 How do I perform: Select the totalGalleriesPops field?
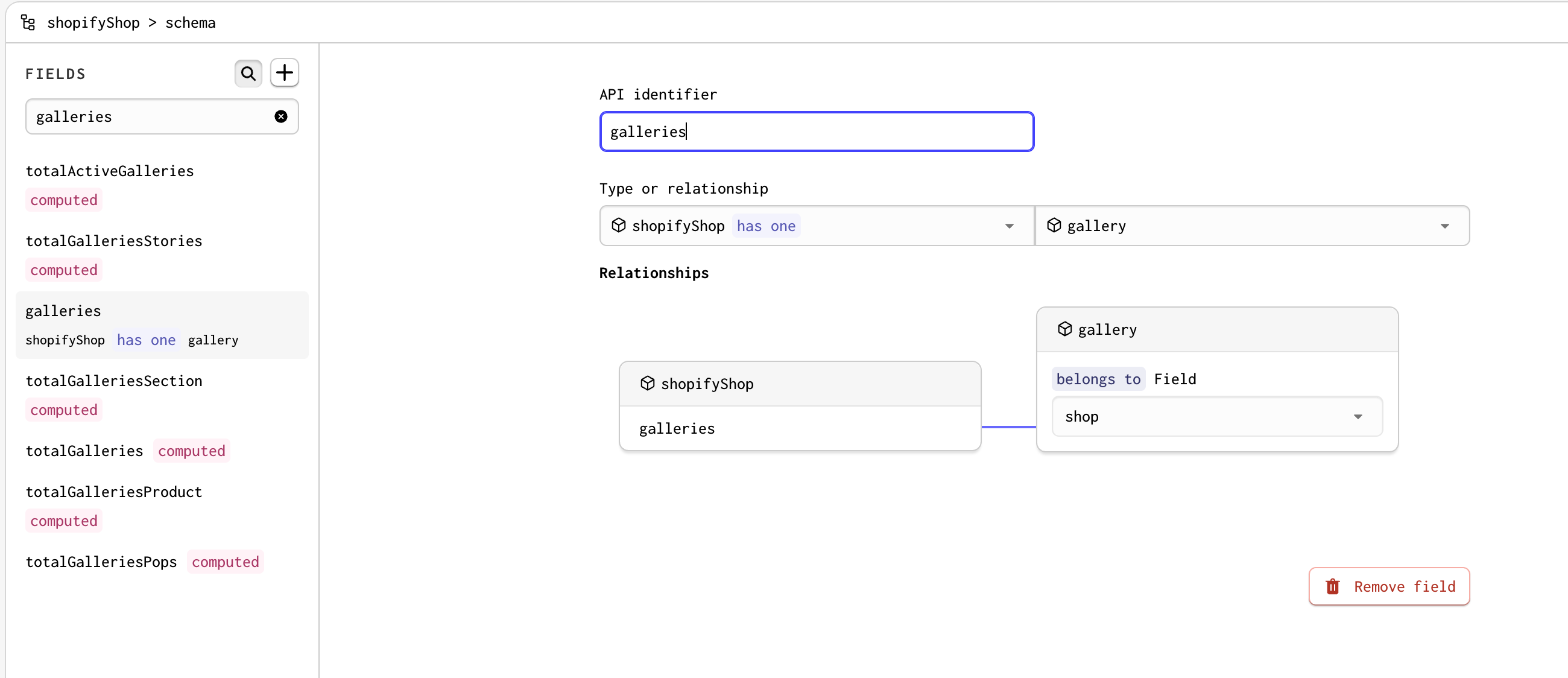pyautogui.click(x=162, y=561)
